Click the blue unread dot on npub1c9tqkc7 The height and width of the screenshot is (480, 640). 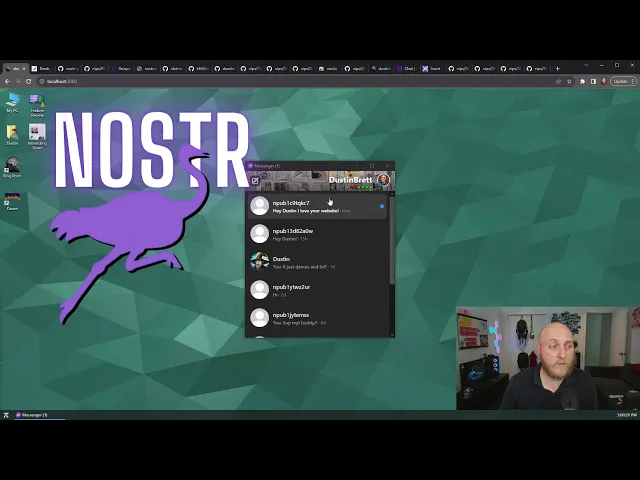point(382,206)
